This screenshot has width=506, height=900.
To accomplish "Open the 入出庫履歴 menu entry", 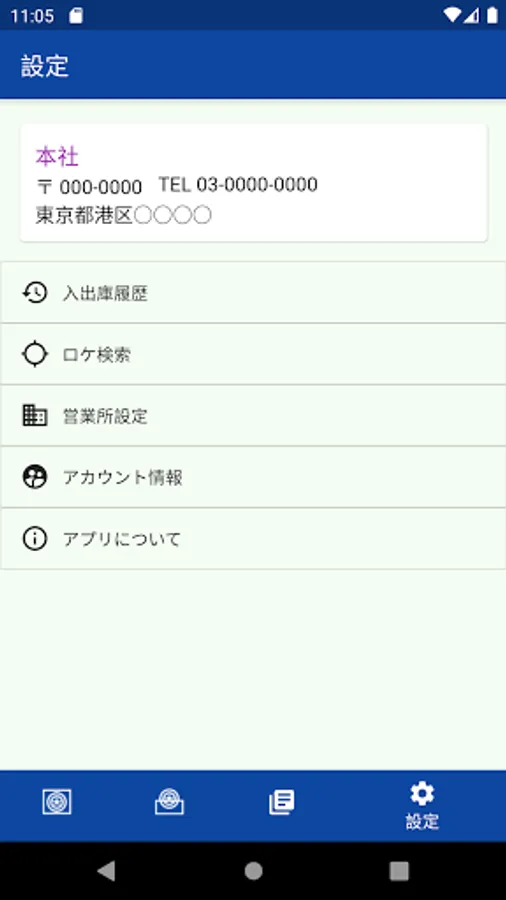I will point(253,293).
